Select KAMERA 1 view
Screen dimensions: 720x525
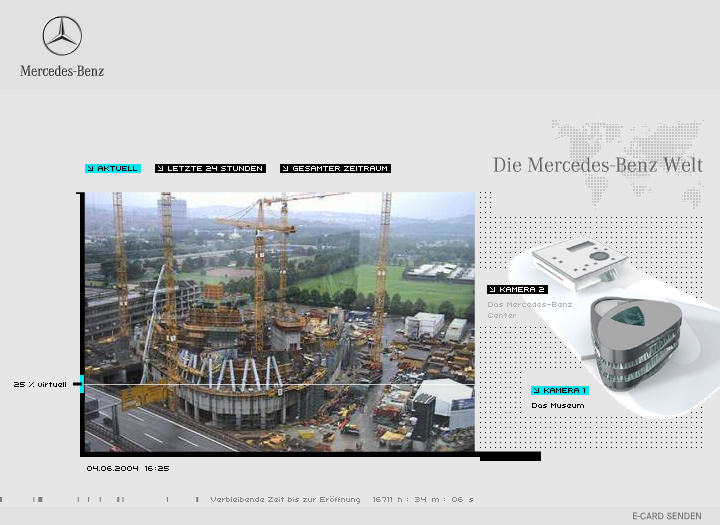pyautogui.click(x=560, y=390)
